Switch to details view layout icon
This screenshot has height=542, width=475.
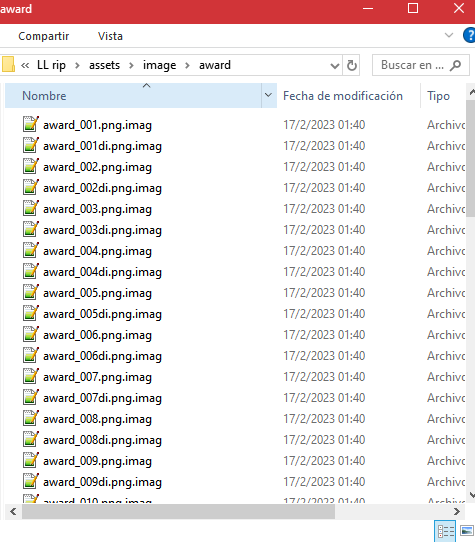(x=445, y=531)
